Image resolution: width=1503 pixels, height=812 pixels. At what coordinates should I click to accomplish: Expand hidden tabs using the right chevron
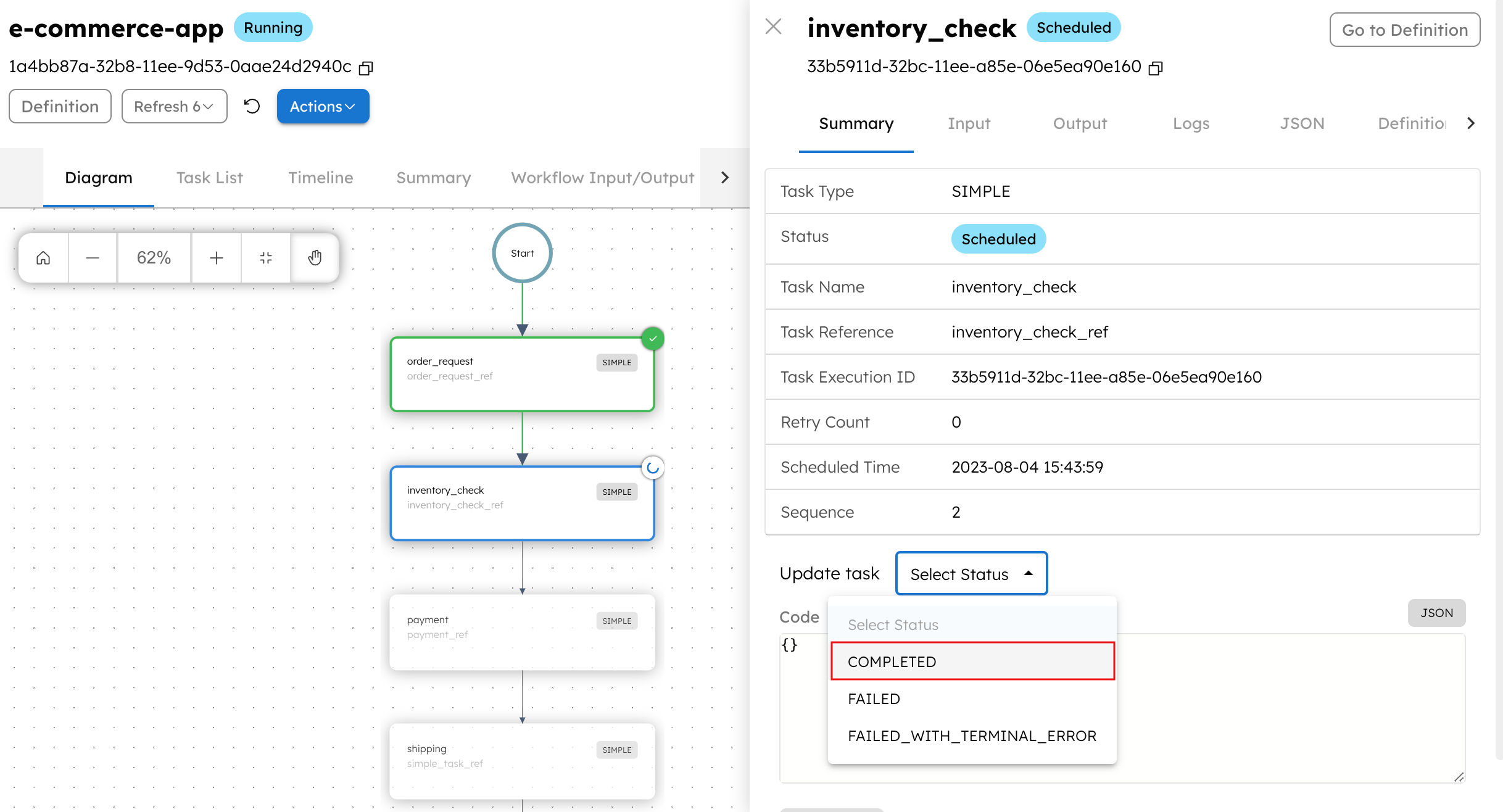[x=724, y=178]
